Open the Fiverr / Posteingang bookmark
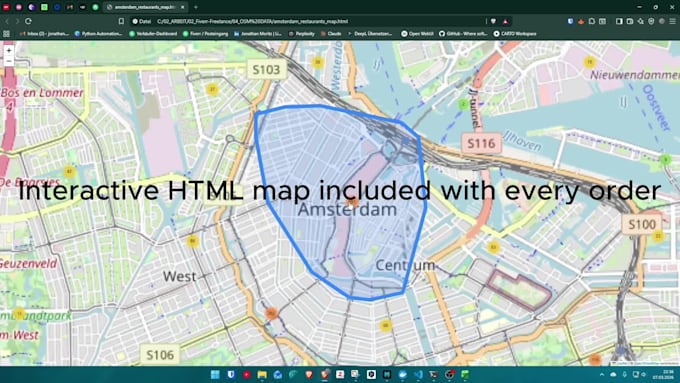The width and height of the screenshot is (680, 383). [x=206, y=33]
